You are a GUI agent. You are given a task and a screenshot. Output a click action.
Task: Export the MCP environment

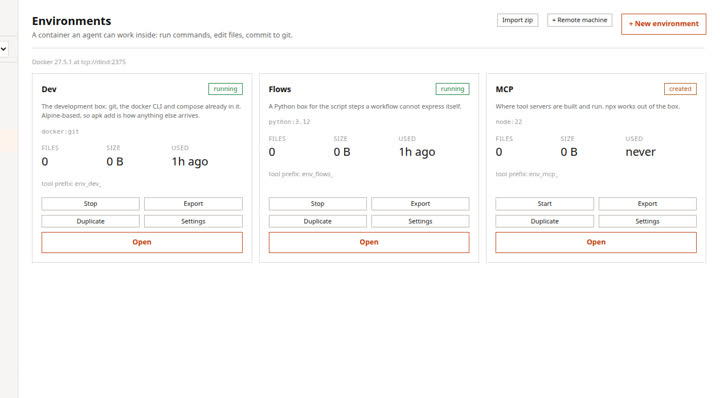tap(647, 203)
